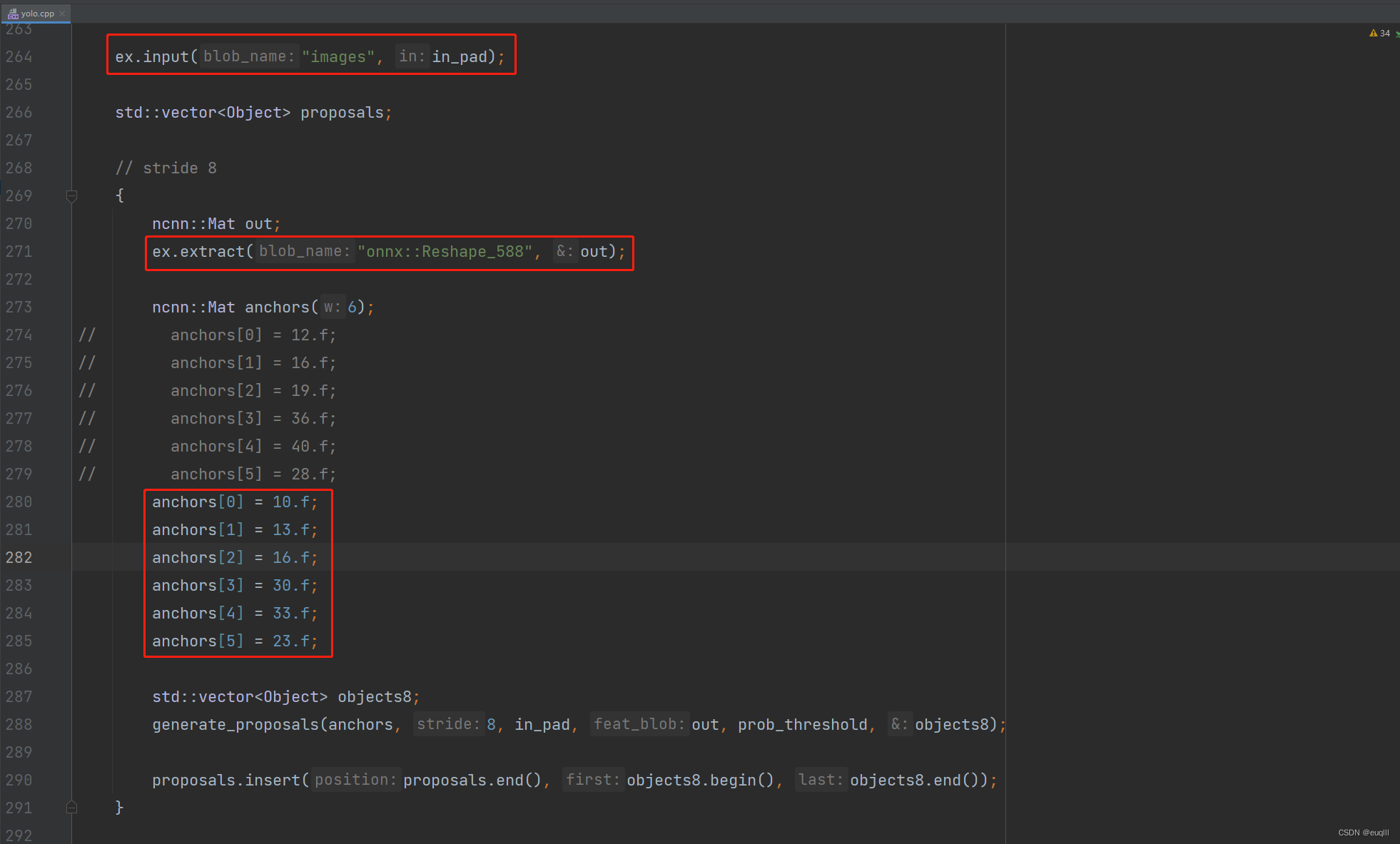Image resolution: width=1400 pixels, height=844 pixels.
Task: Click objects8 vector declaration
Action: coord(285,696)
